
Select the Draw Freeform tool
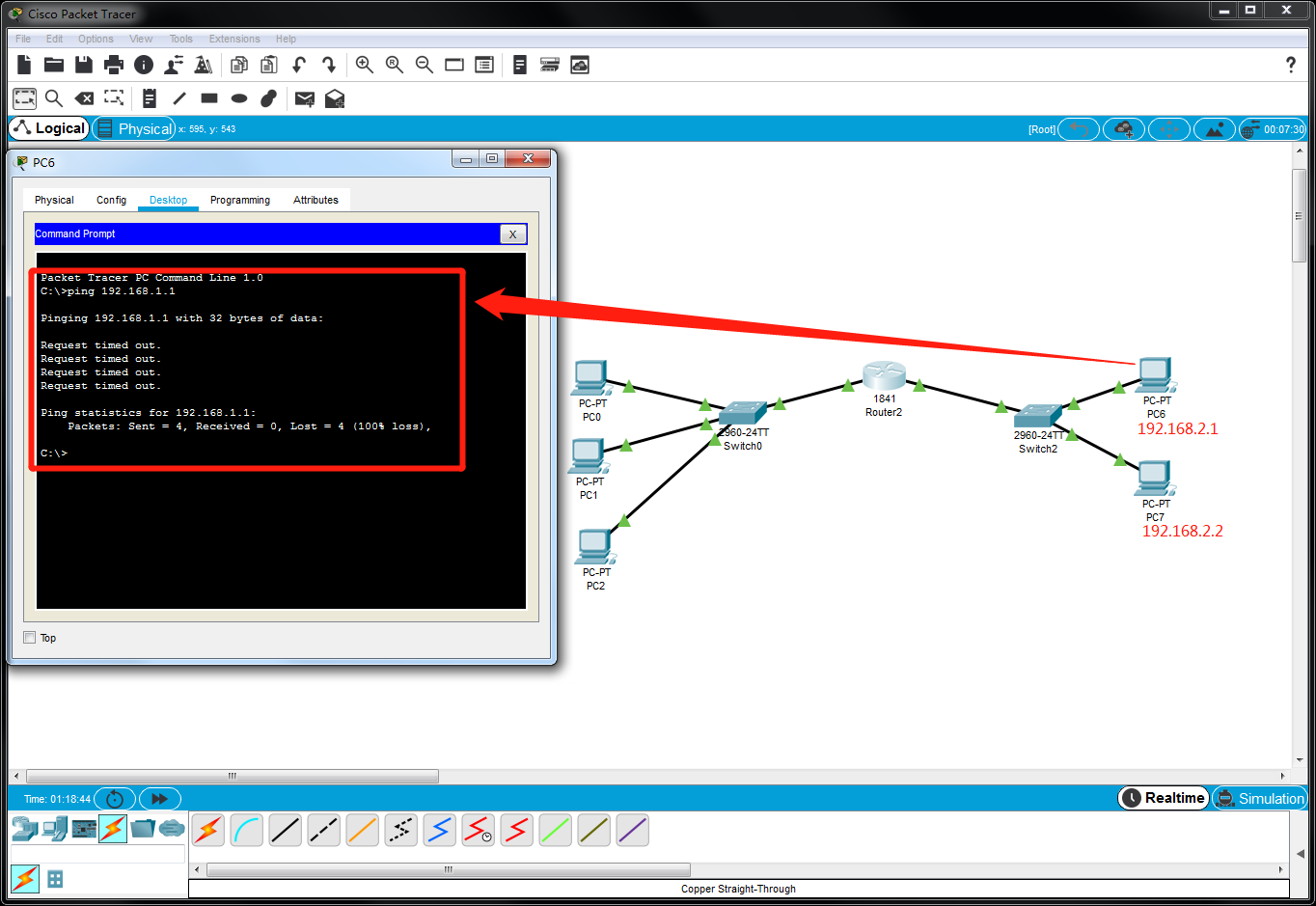[269, 98]
